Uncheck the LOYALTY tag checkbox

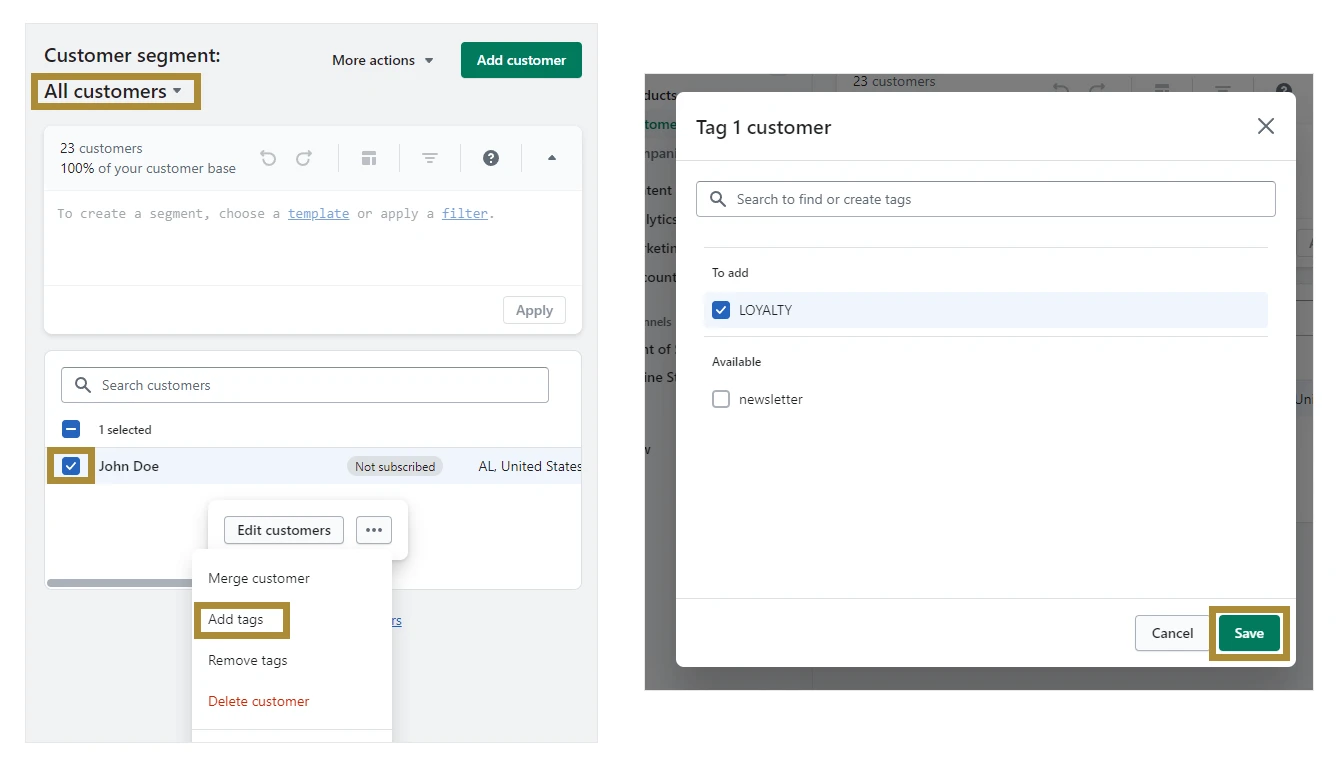tap(721, 310)
